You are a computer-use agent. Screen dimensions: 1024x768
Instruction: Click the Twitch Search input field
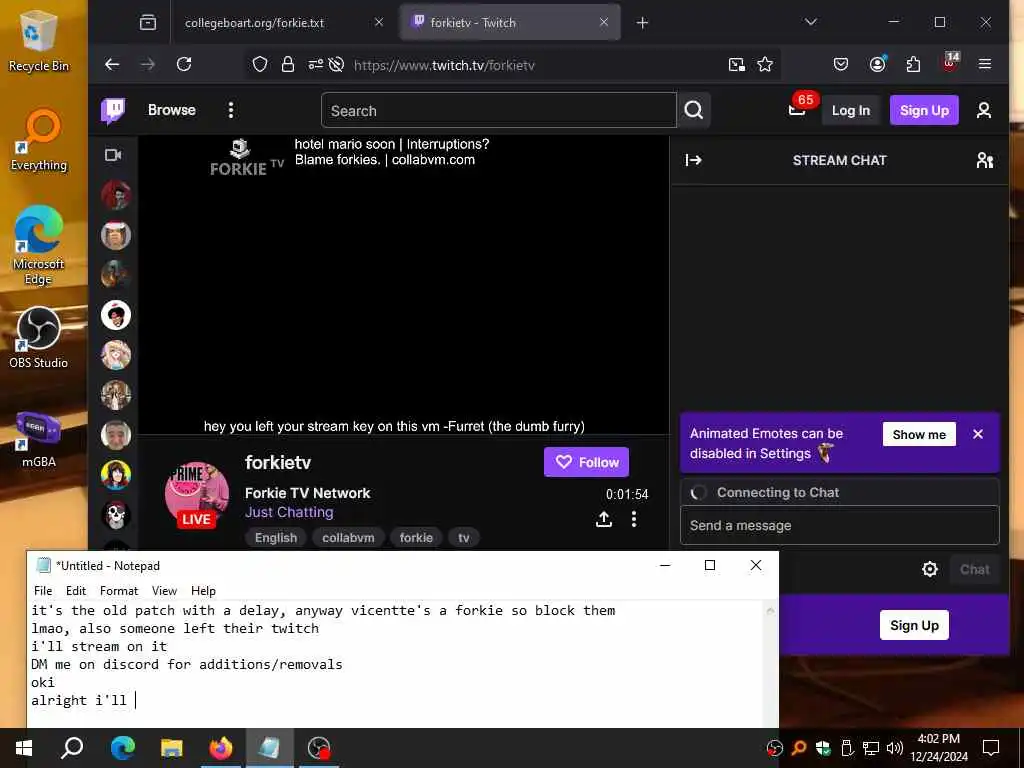pos(499,110)
